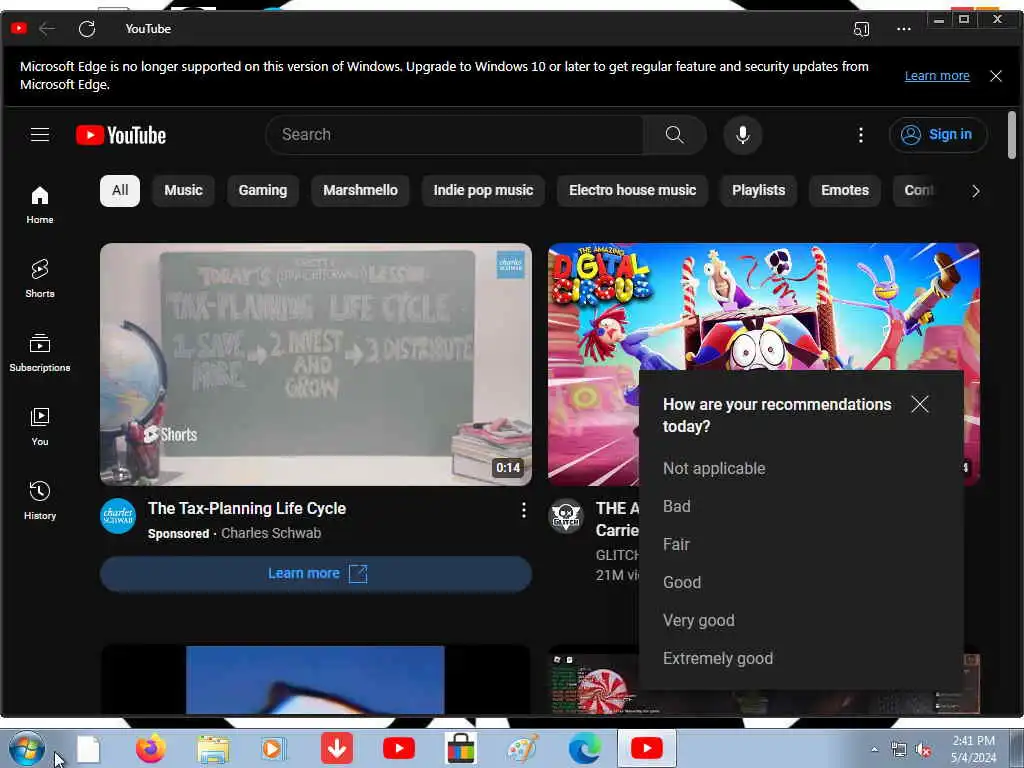Image resolution: width=1024 pixels, height=768 pixels.
Task: Open Subscriptions in sidebar
Action: (40, 353)
